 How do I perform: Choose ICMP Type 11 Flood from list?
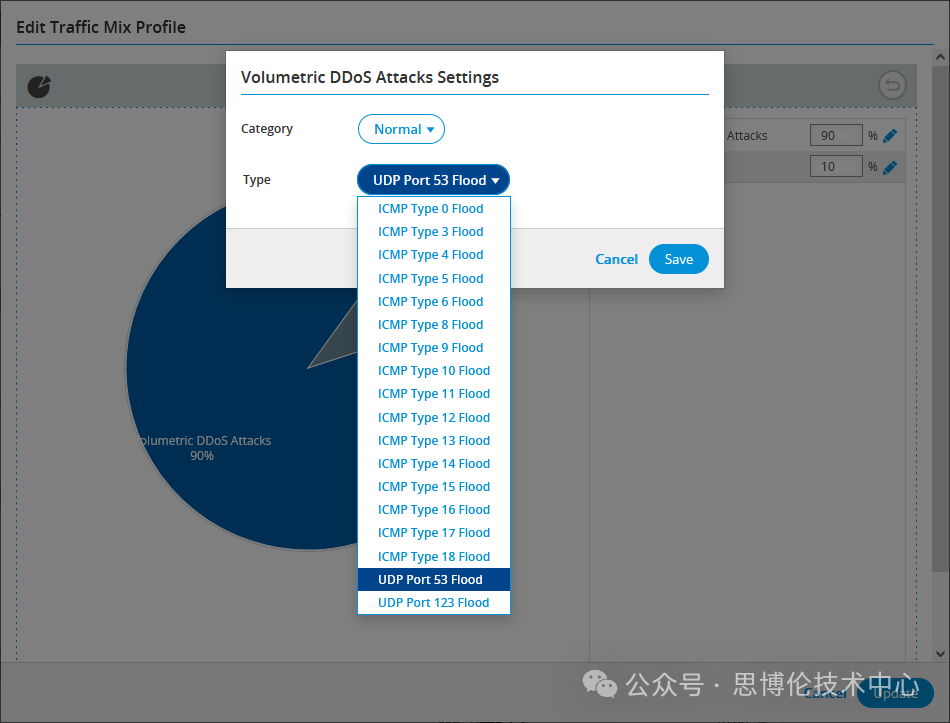pyautogui.click(x=433, y=394)
